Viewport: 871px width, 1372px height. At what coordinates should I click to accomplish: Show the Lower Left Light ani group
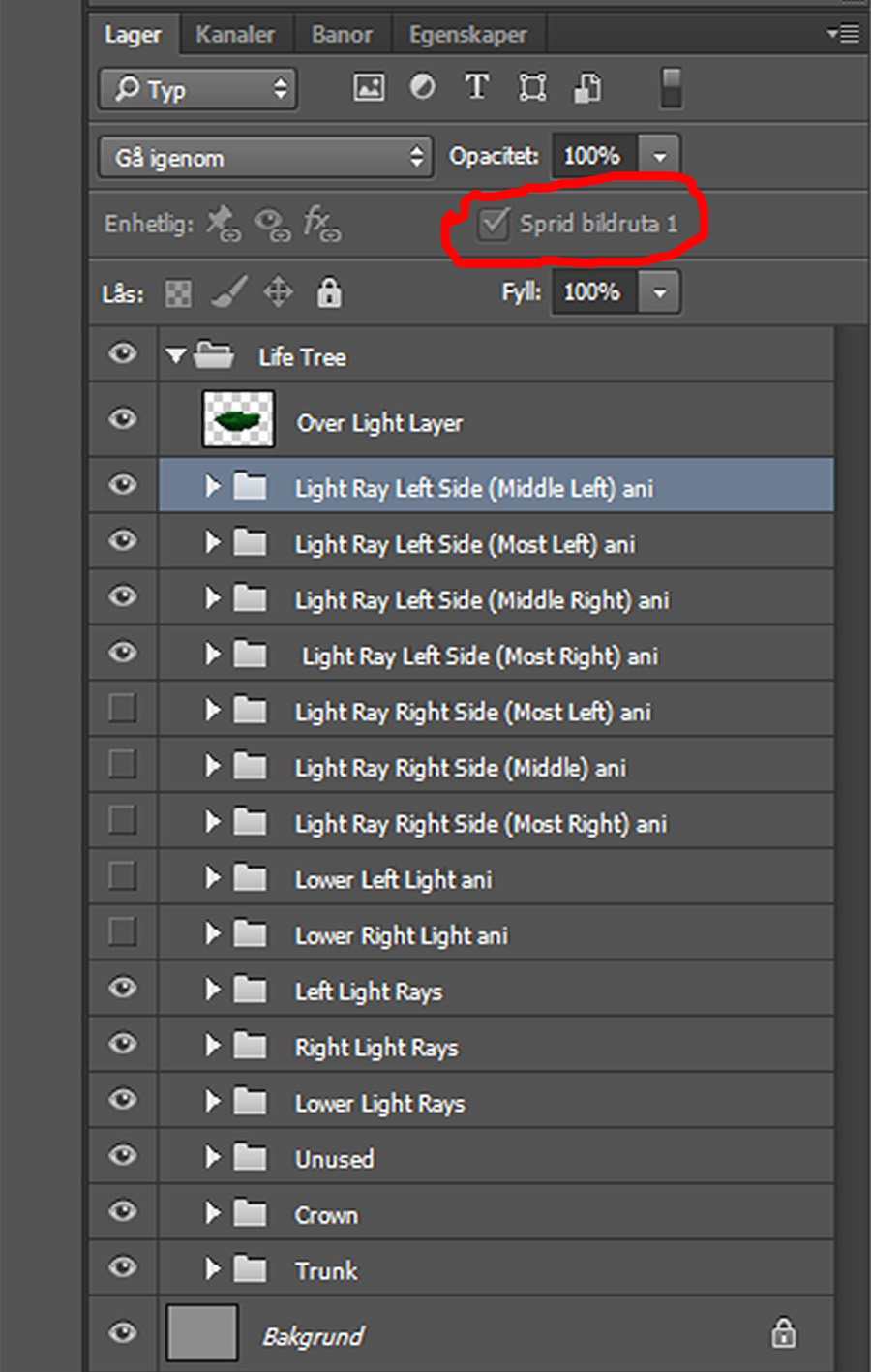122,875
